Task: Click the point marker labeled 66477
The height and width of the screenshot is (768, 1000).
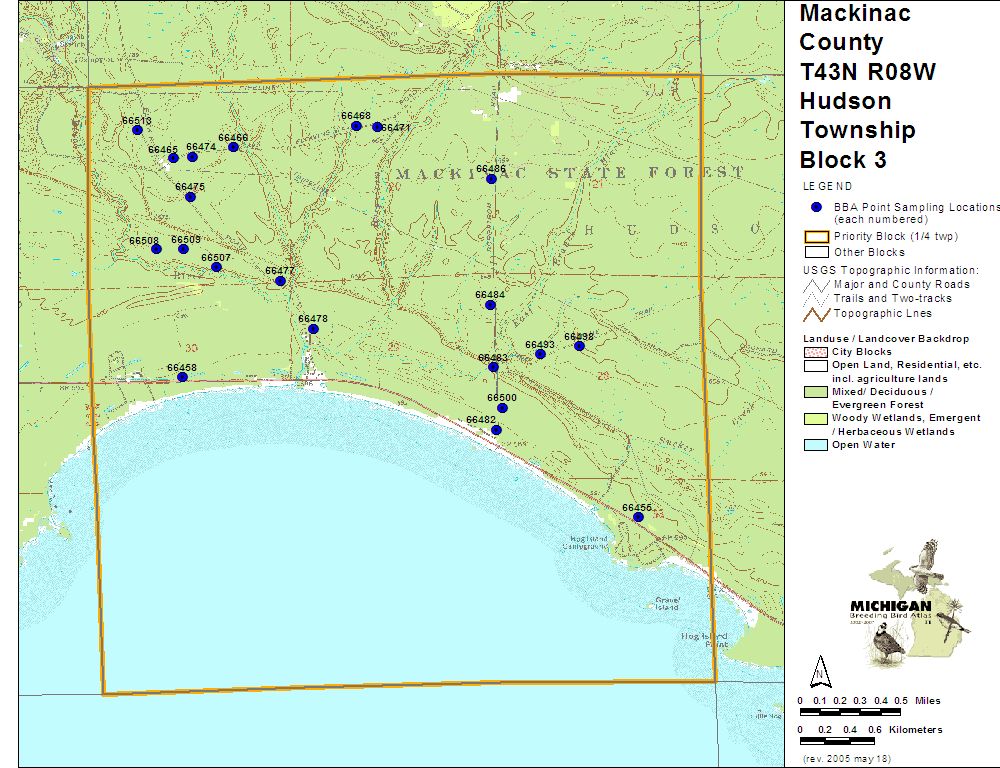Action: point(280,281)
